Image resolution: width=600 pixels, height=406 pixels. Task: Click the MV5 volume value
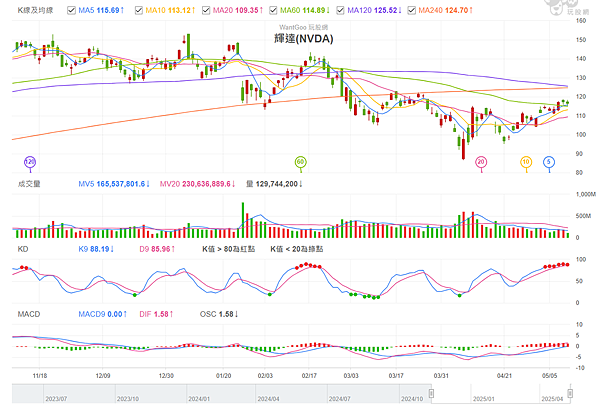click(114, 184)
